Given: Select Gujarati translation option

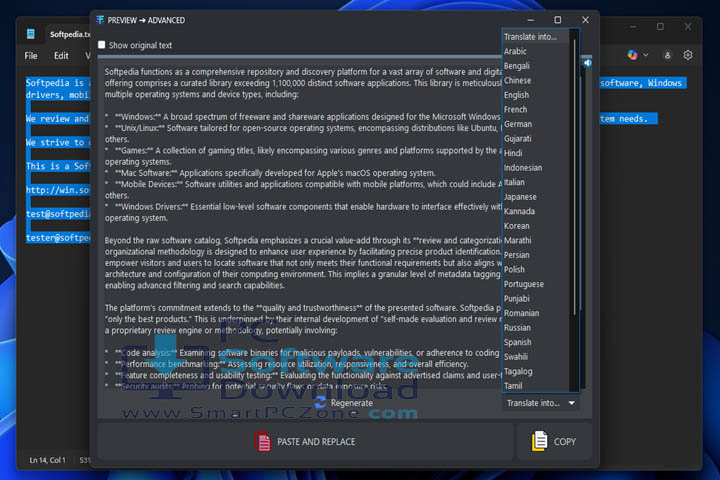Looking at the screenshot, I should pyautogui.click(x=517, y=139).
